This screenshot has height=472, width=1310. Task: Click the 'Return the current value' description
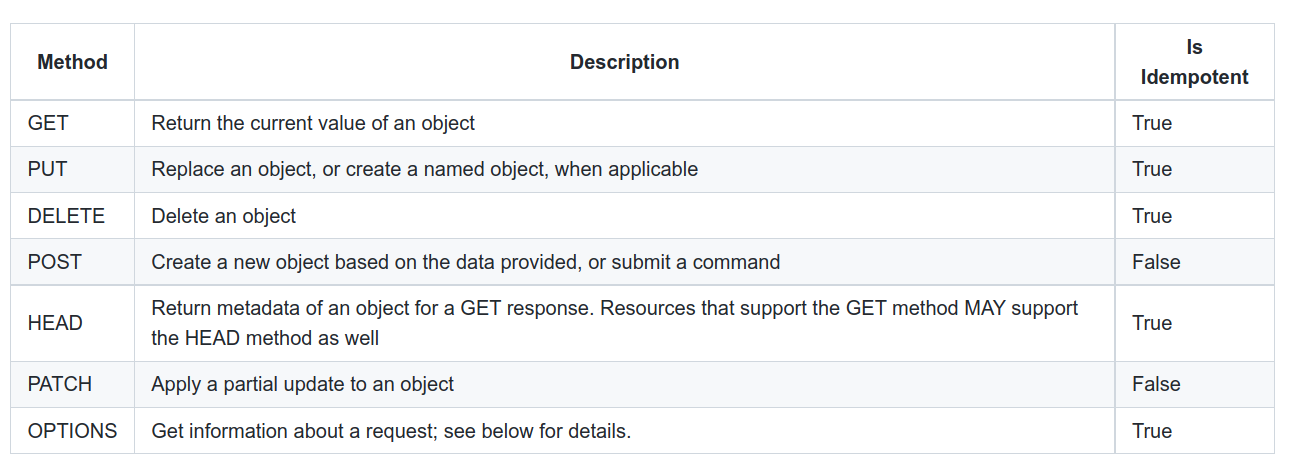tap(313, 123)
